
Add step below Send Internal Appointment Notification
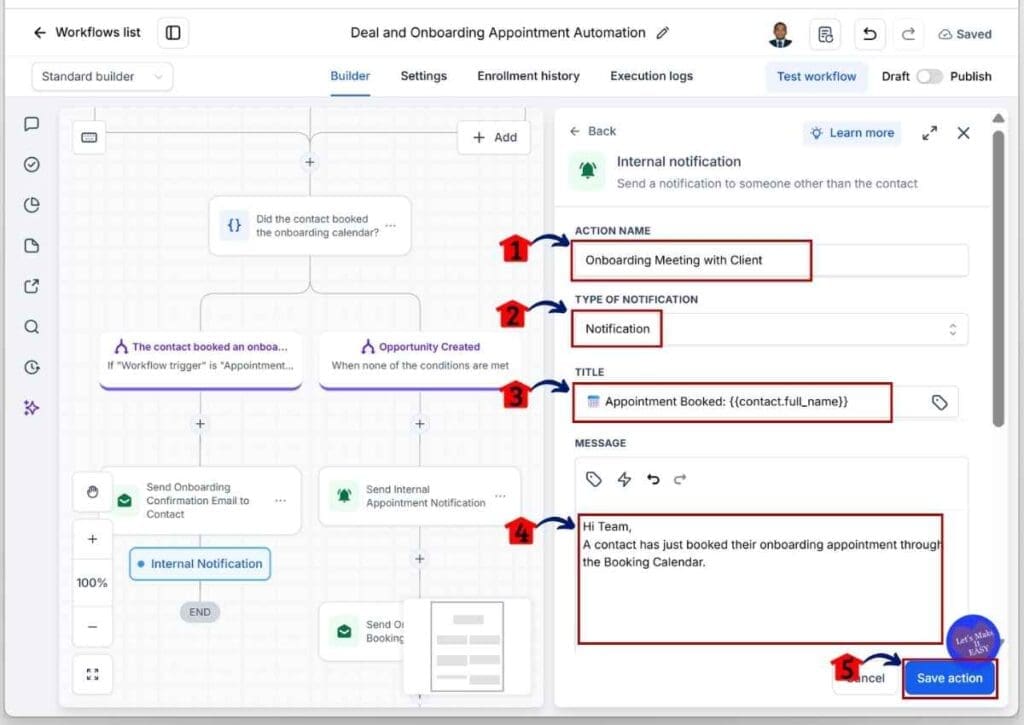[x=420, y=559]
